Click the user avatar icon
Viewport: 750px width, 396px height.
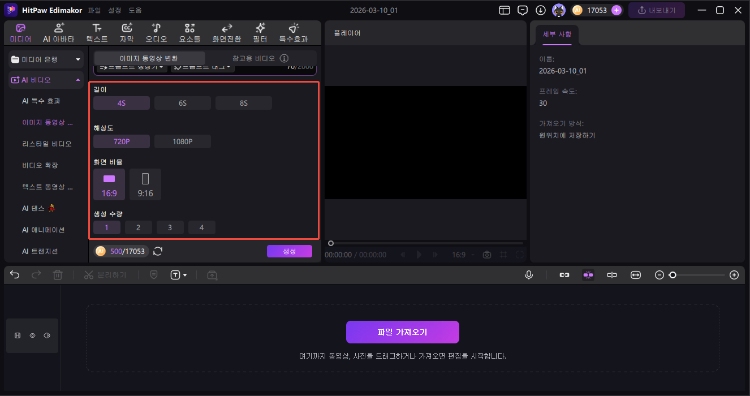pos(559,10)
